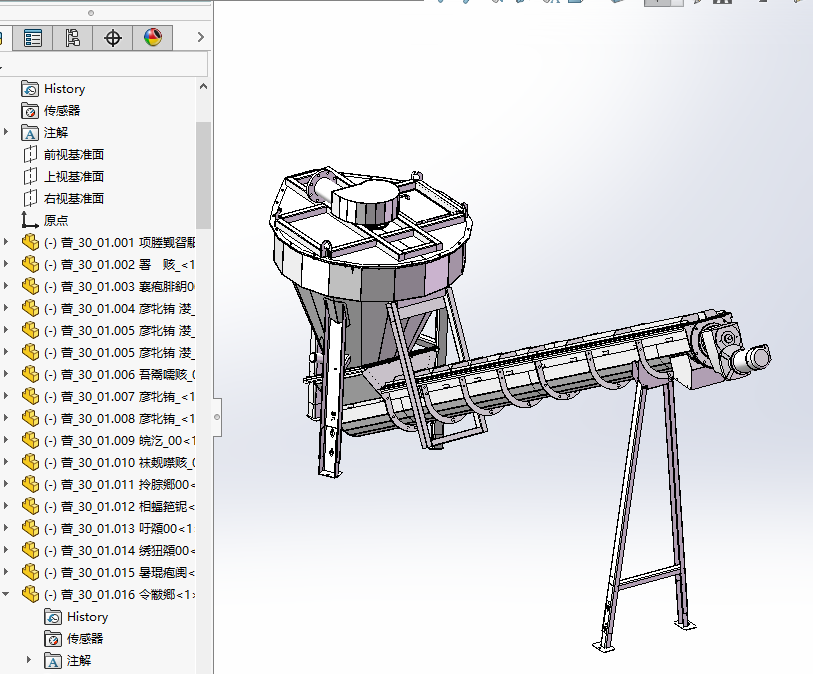Open the PropertyManager tab icon
The height and width of the screenshot is (674, 813).
[x=33, y=38]
